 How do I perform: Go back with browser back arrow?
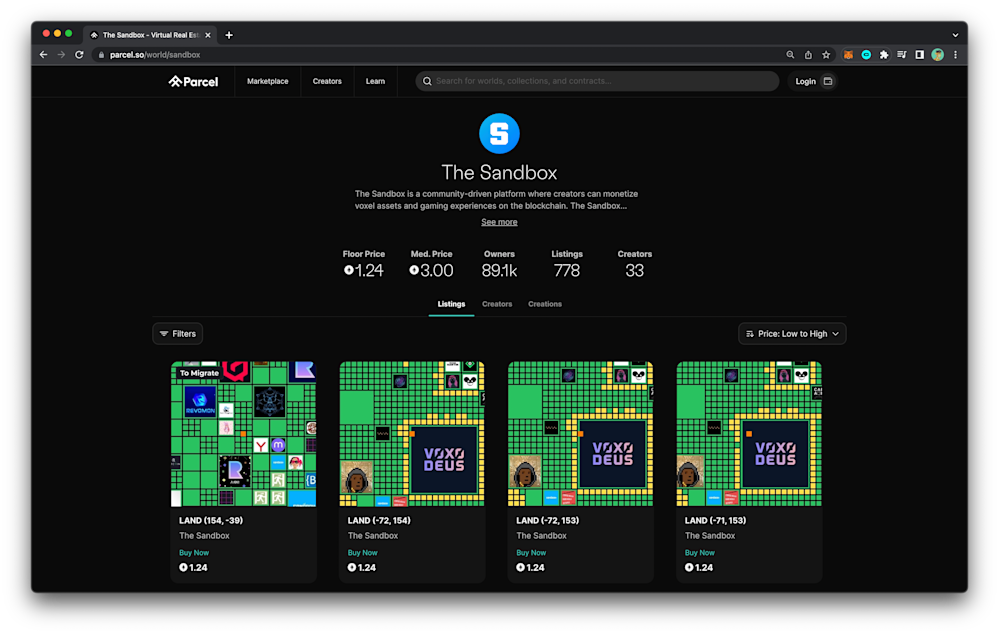click(x=43, y=55)
